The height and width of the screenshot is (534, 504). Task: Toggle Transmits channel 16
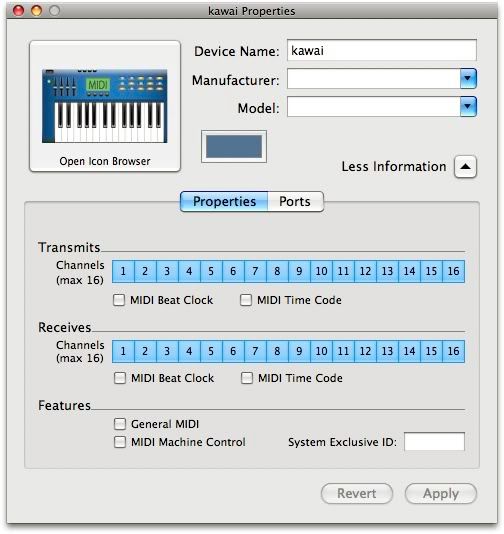point(453,271)
